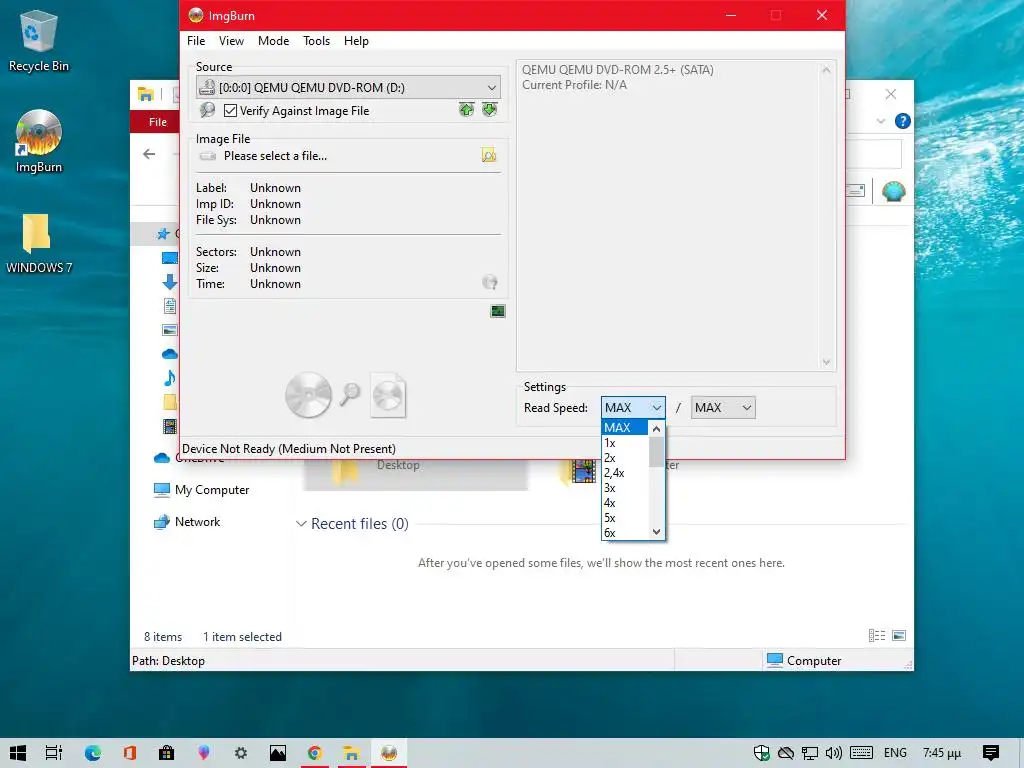Click Music note icon in Explorer sidebar
Viewport: 1024px width, 768px height.
click(170, 378)
